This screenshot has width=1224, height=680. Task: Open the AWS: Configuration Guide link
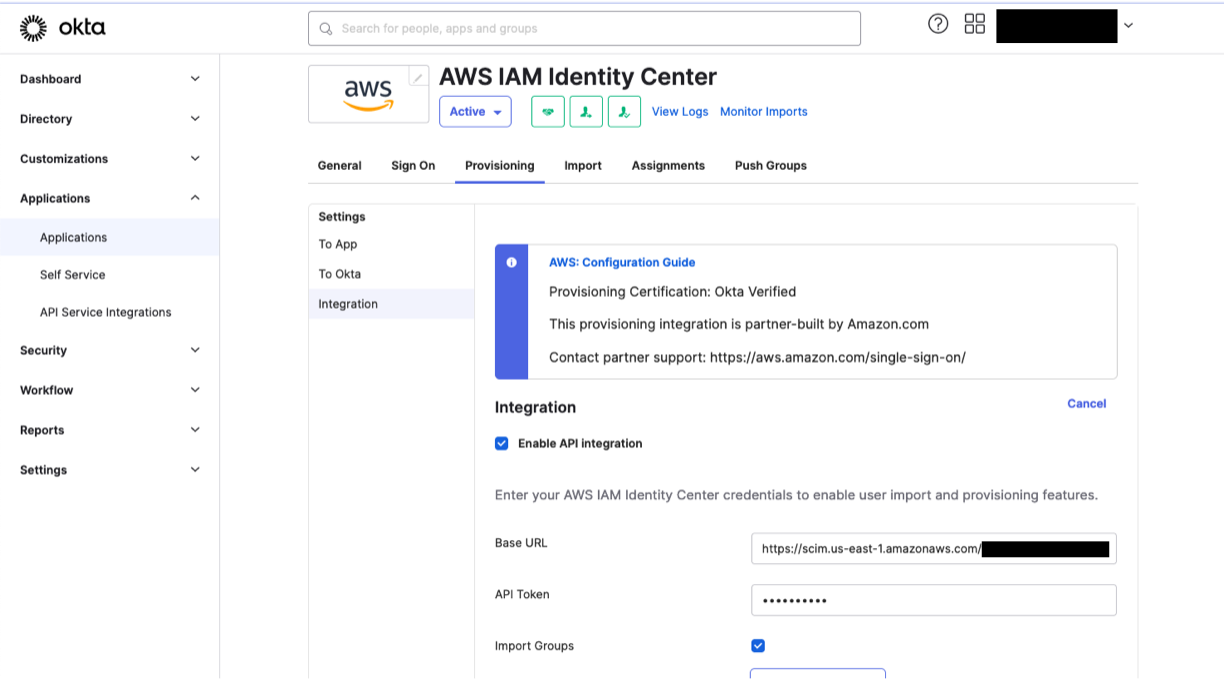point(623,262)
